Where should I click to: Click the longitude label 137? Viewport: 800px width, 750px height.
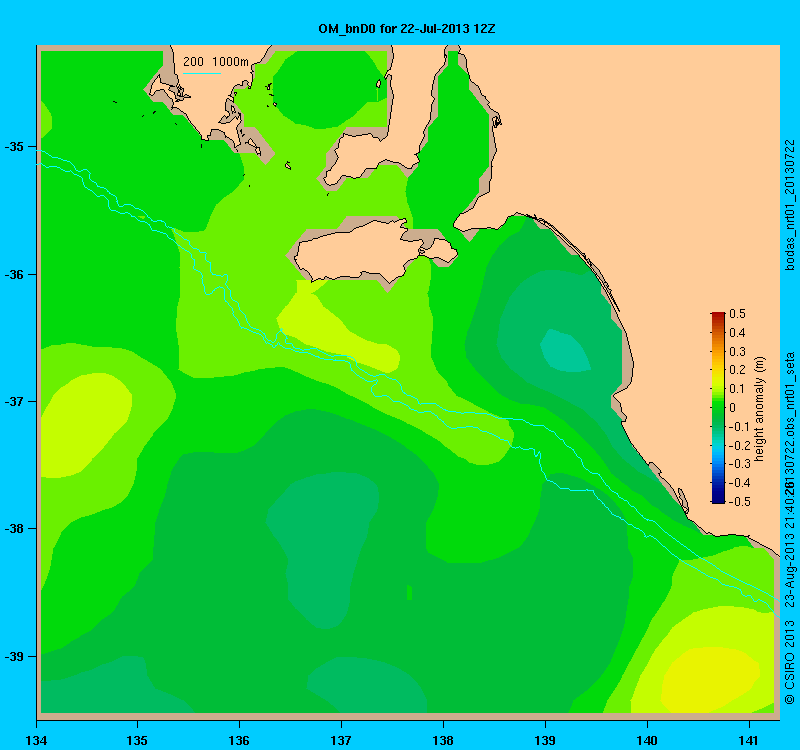click(341, 740)
